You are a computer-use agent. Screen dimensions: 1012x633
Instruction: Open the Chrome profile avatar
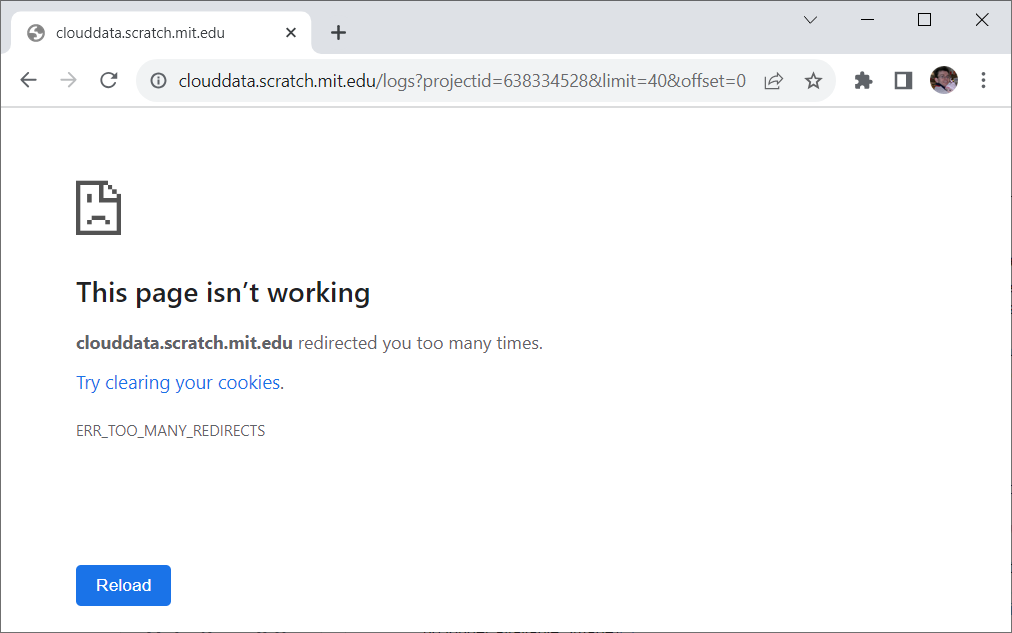pos(944,80)
